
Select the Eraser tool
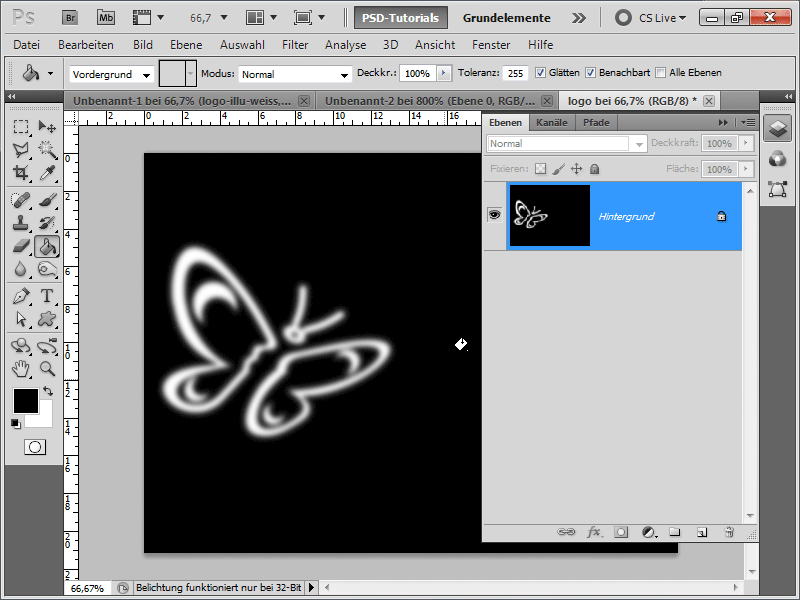[x=21, y=246]
